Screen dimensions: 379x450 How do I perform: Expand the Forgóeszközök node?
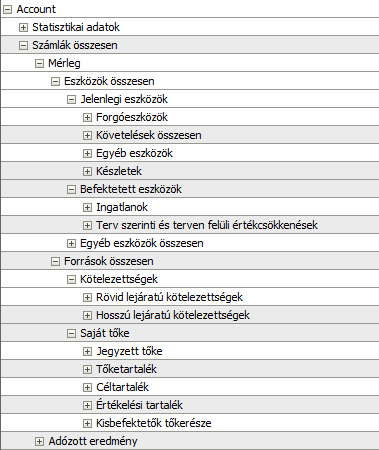point(87,117)
